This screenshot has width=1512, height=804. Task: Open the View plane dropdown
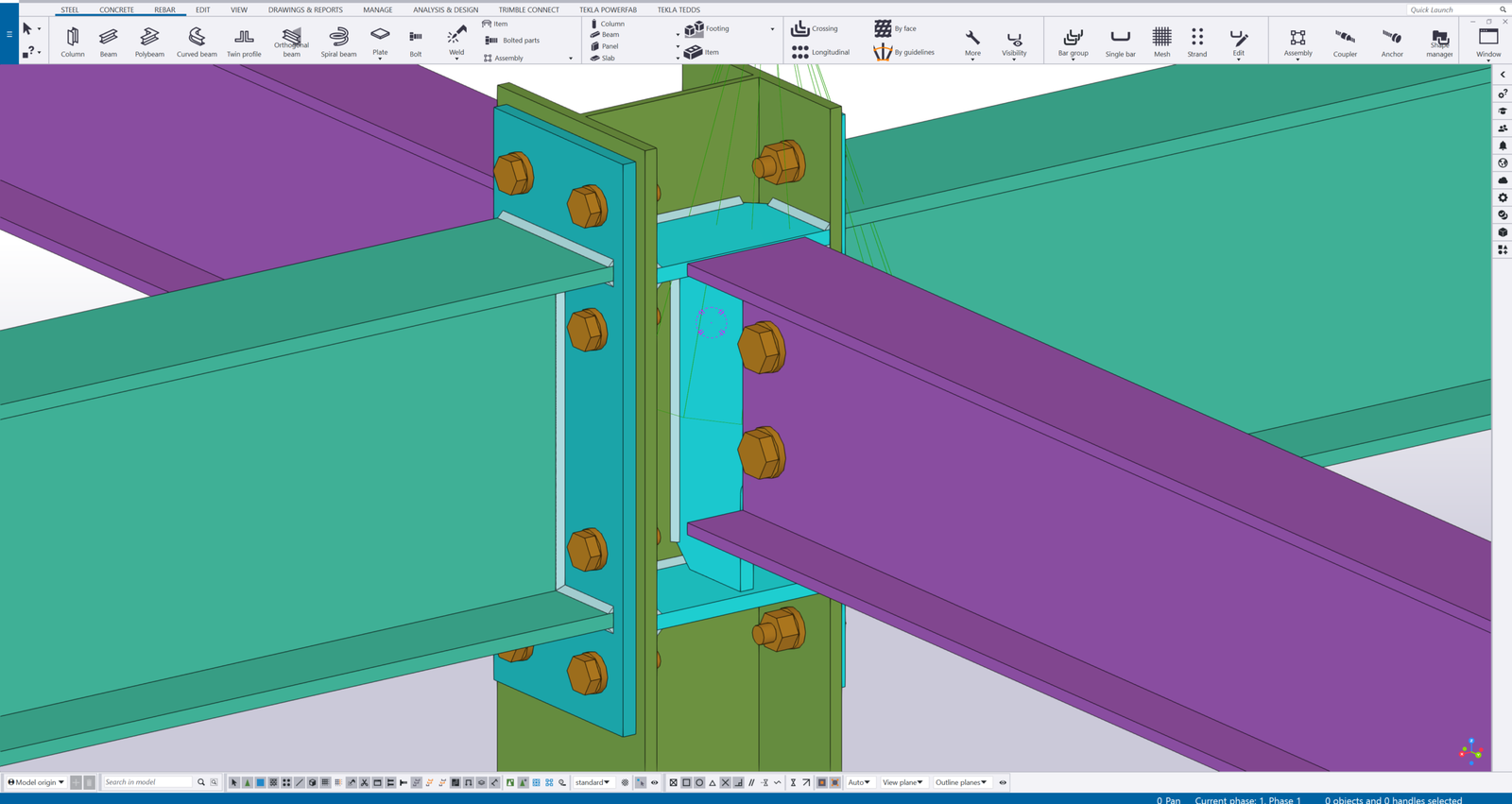[902, 782]
